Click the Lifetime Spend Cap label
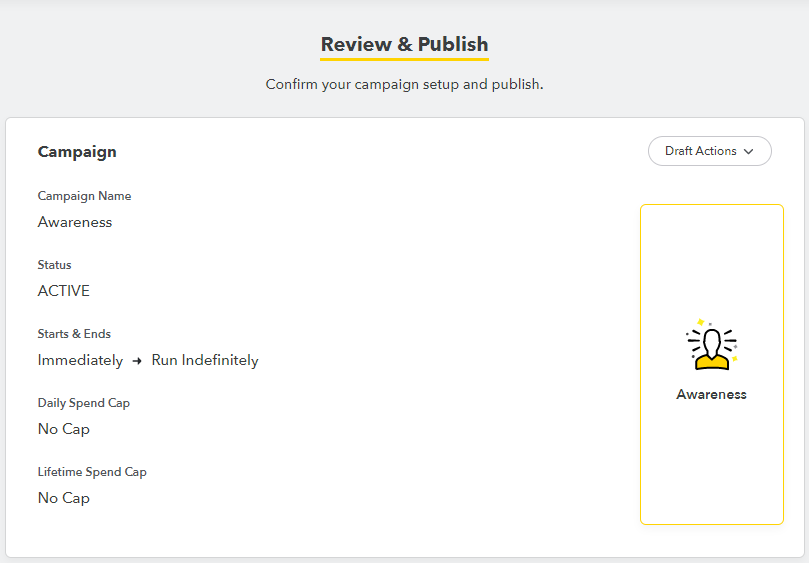Image resolution: width=809 pixels, height=563 pixels. (92, 472)
